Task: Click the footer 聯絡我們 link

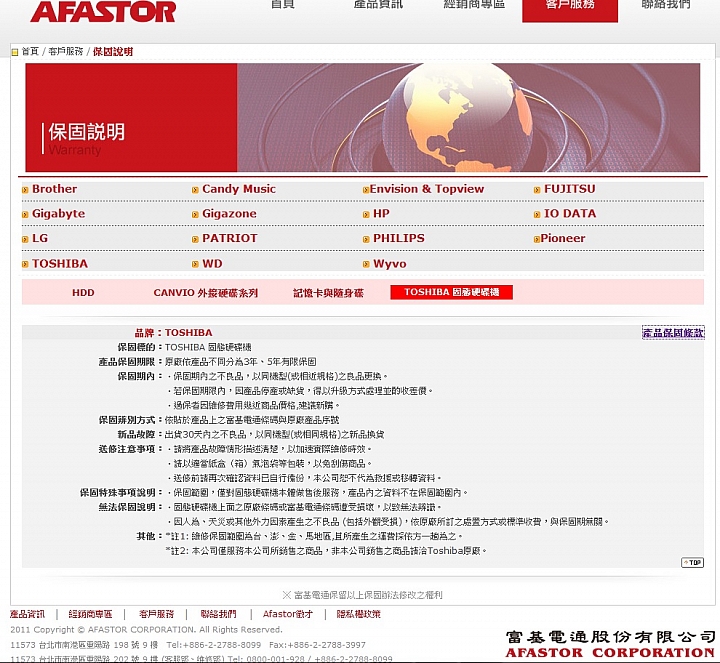Action: 219,614
